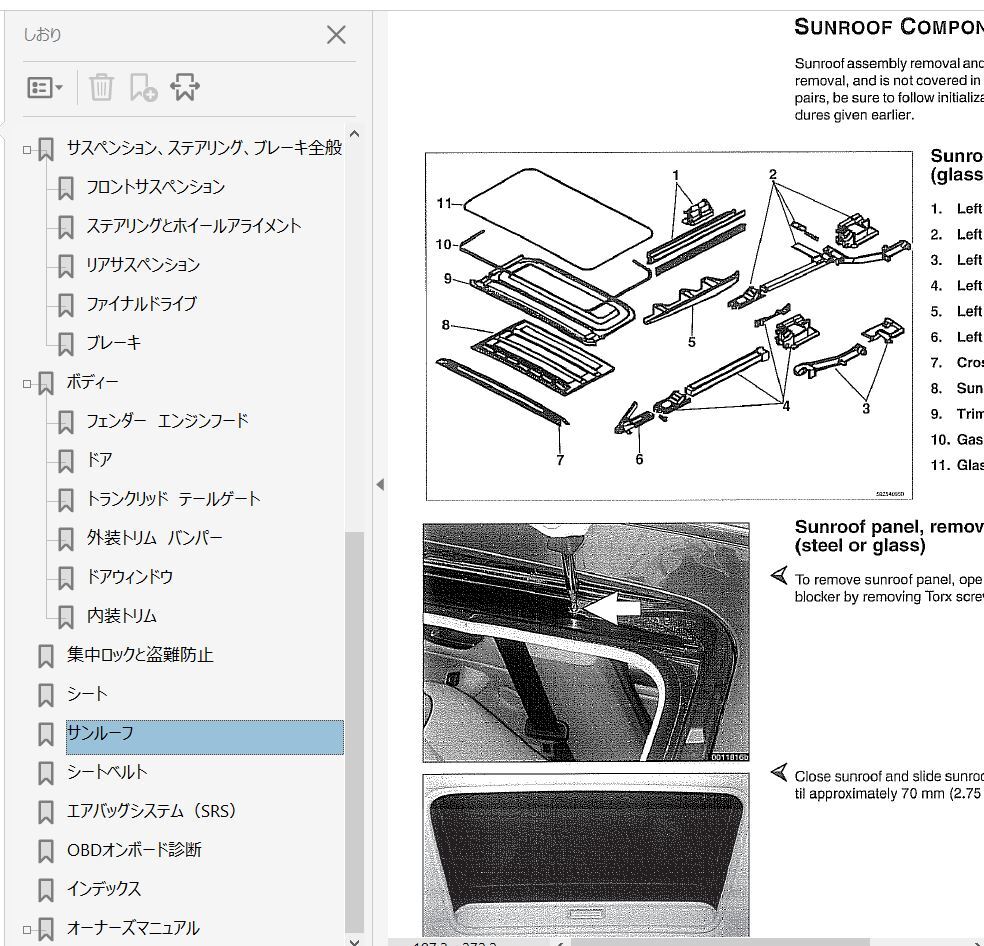The height and width of the screenshot is (946, 984).
Task: Click the bookmark icon beside インデックス
Action: [45, 890]
